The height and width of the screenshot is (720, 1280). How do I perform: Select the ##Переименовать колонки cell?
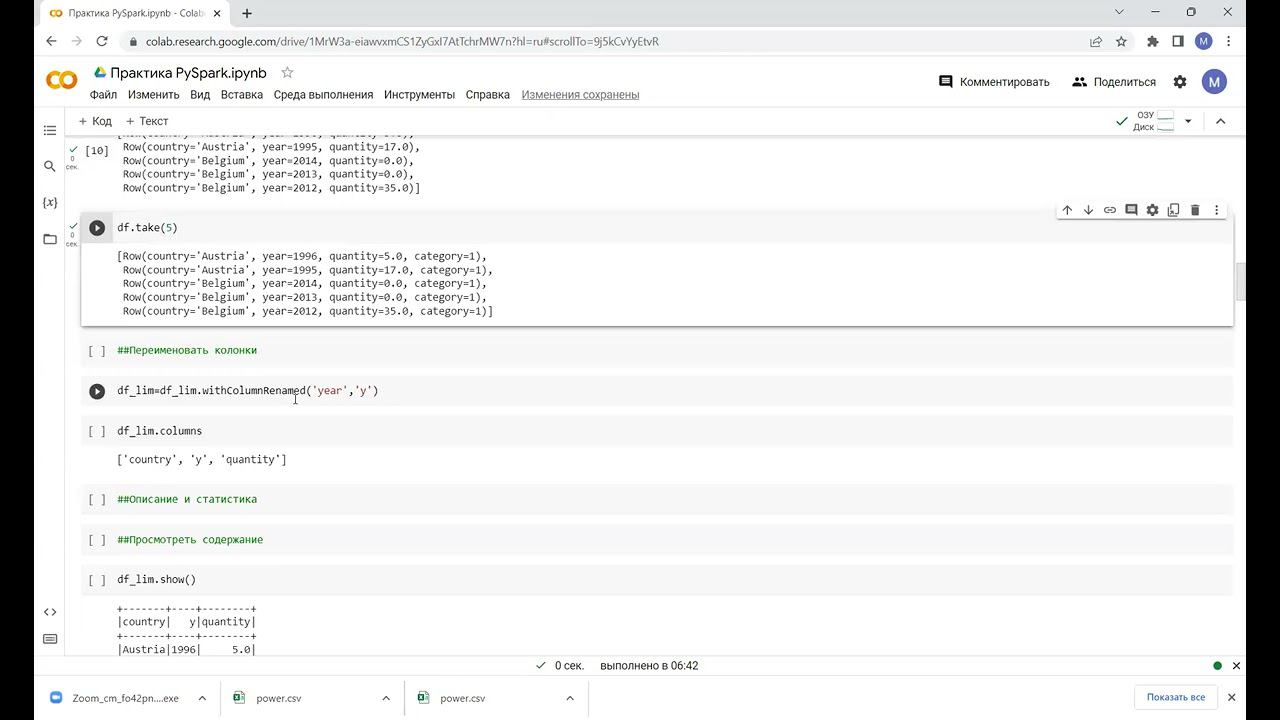657,350
